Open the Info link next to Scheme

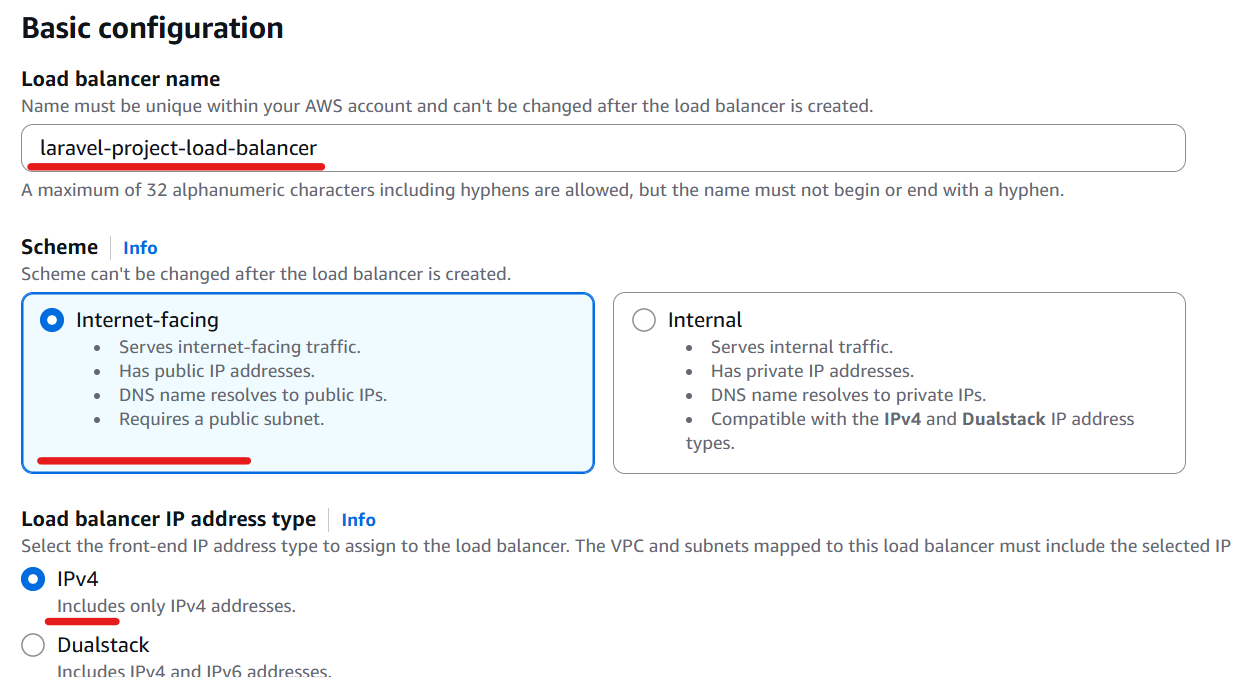[140, 248]
